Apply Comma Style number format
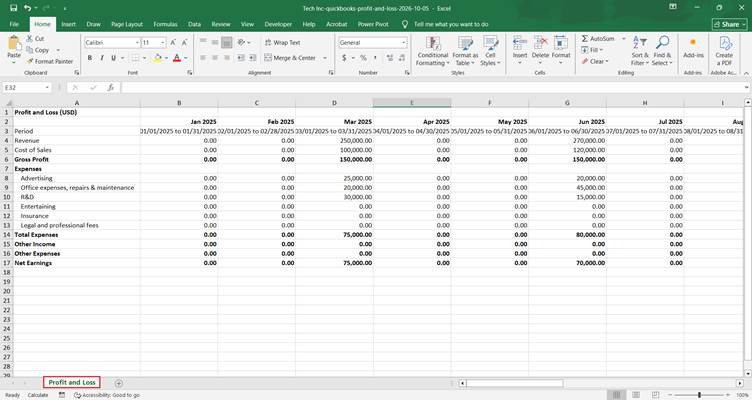This screenshot has height=400, width=752. coord(375,58)
